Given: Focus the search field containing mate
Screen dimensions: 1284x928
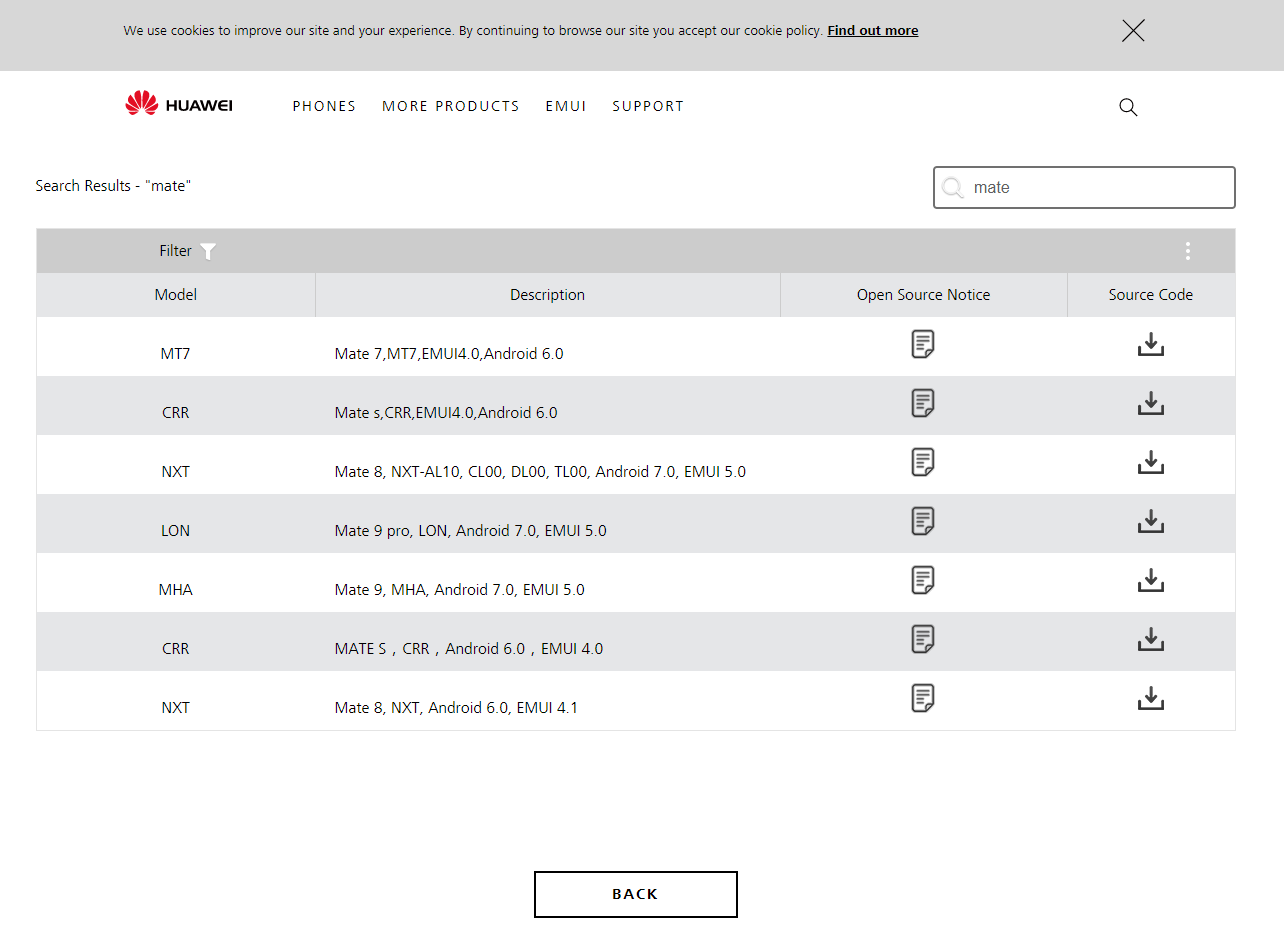Looking at the screenshot, I should click(1084, 187).
